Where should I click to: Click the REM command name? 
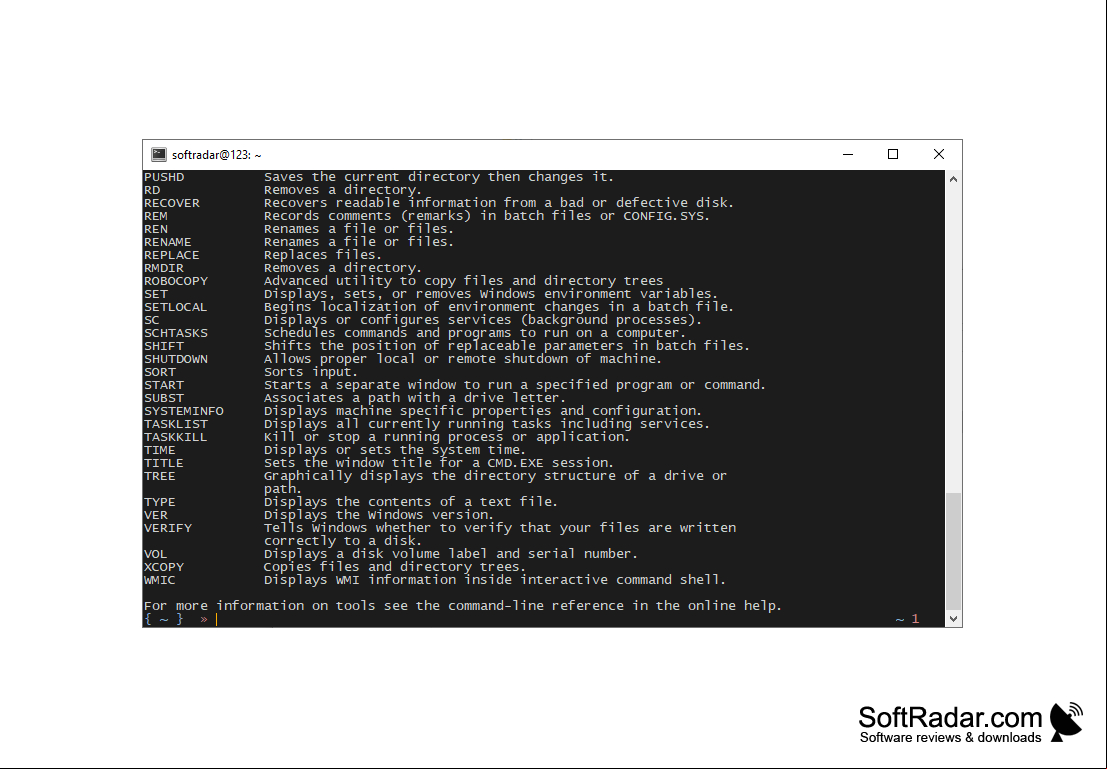coord(155,216)
